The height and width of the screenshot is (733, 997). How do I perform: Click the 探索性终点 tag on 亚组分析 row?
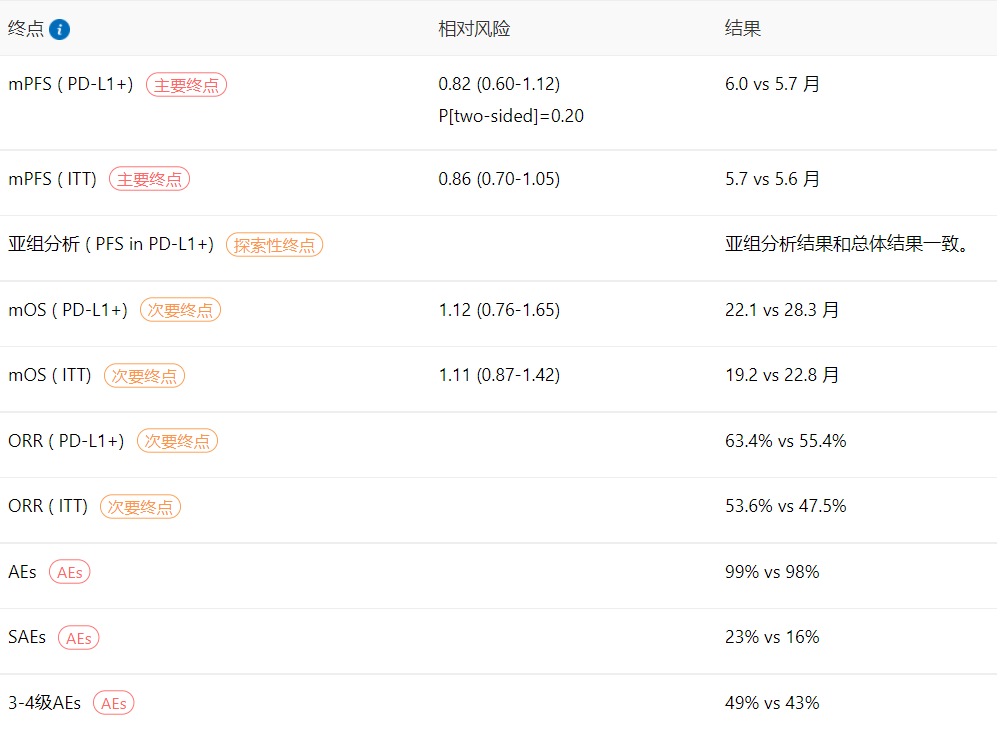(275, 245)
